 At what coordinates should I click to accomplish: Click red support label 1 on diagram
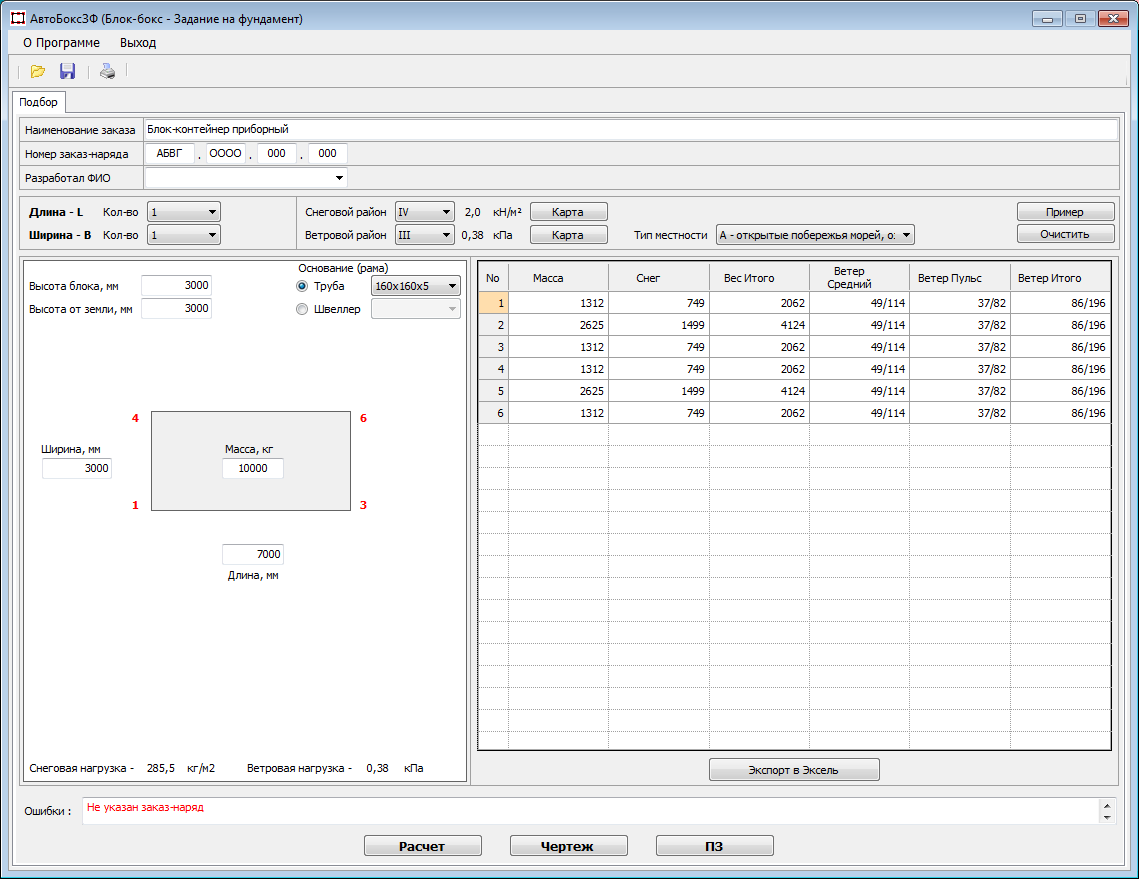click(135, 505)
